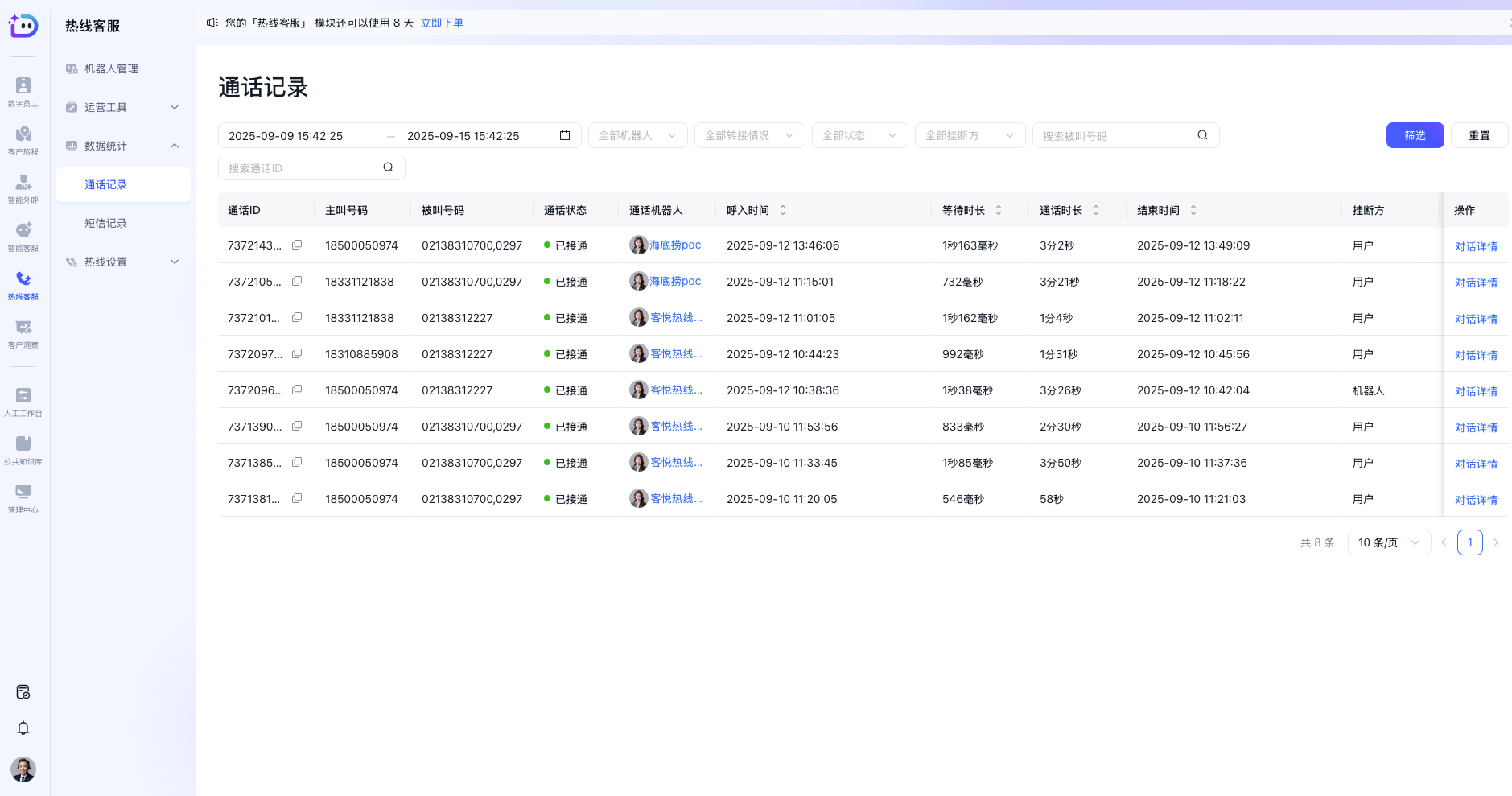Copy the first call ID 7372143
This screenshot has width=1512, height=796.
tap(297, 245)
